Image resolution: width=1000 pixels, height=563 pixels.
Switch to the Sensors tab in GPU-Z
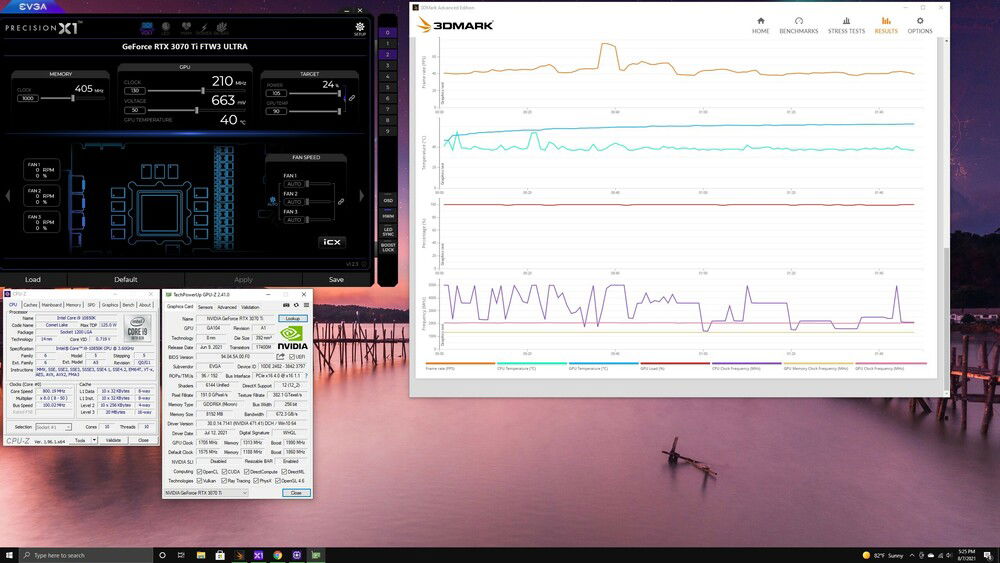coord(203,307)
